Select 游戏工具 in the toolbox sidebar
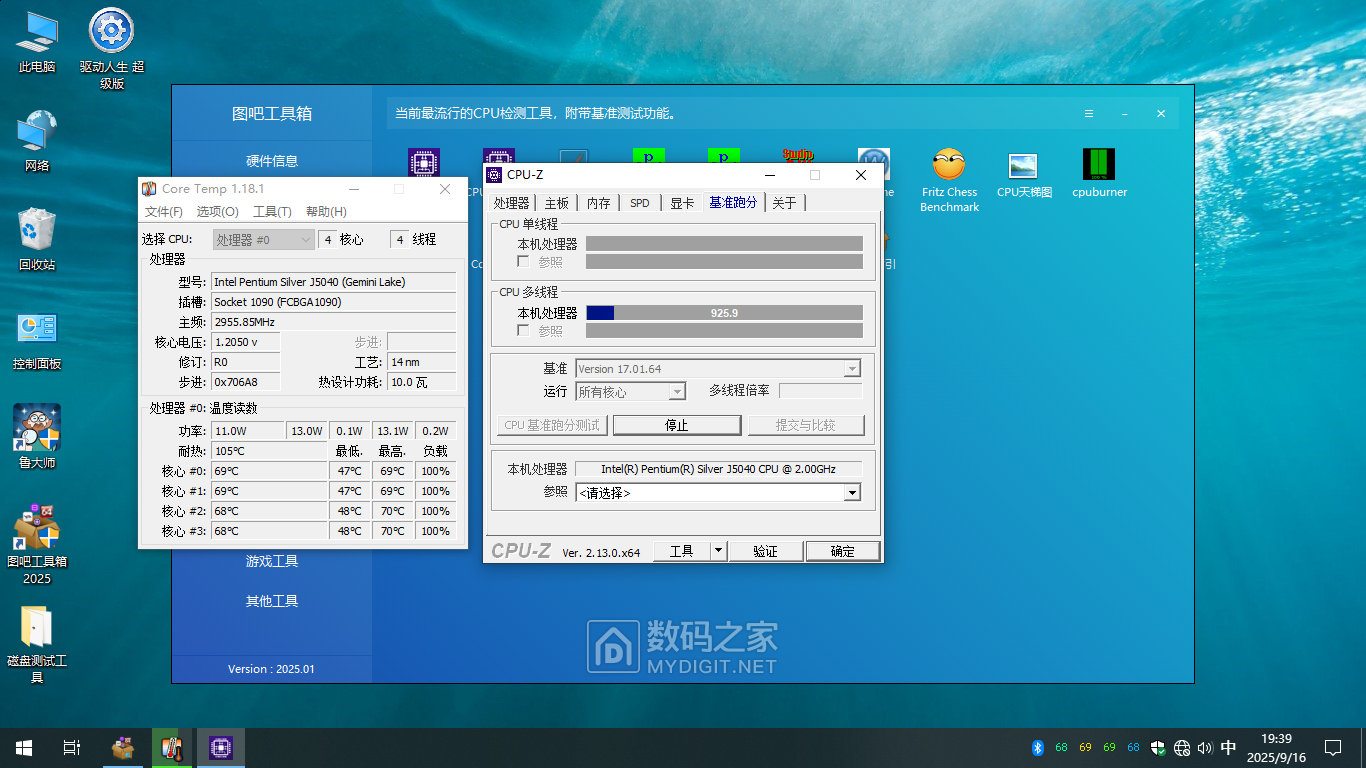 coord(272,561)
